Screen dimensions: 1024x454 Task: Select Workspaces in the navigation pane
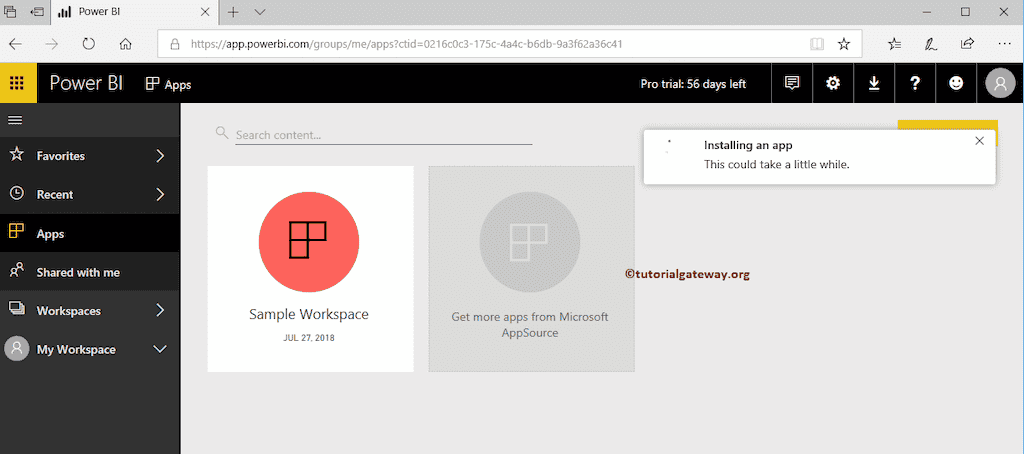point(89,310)
